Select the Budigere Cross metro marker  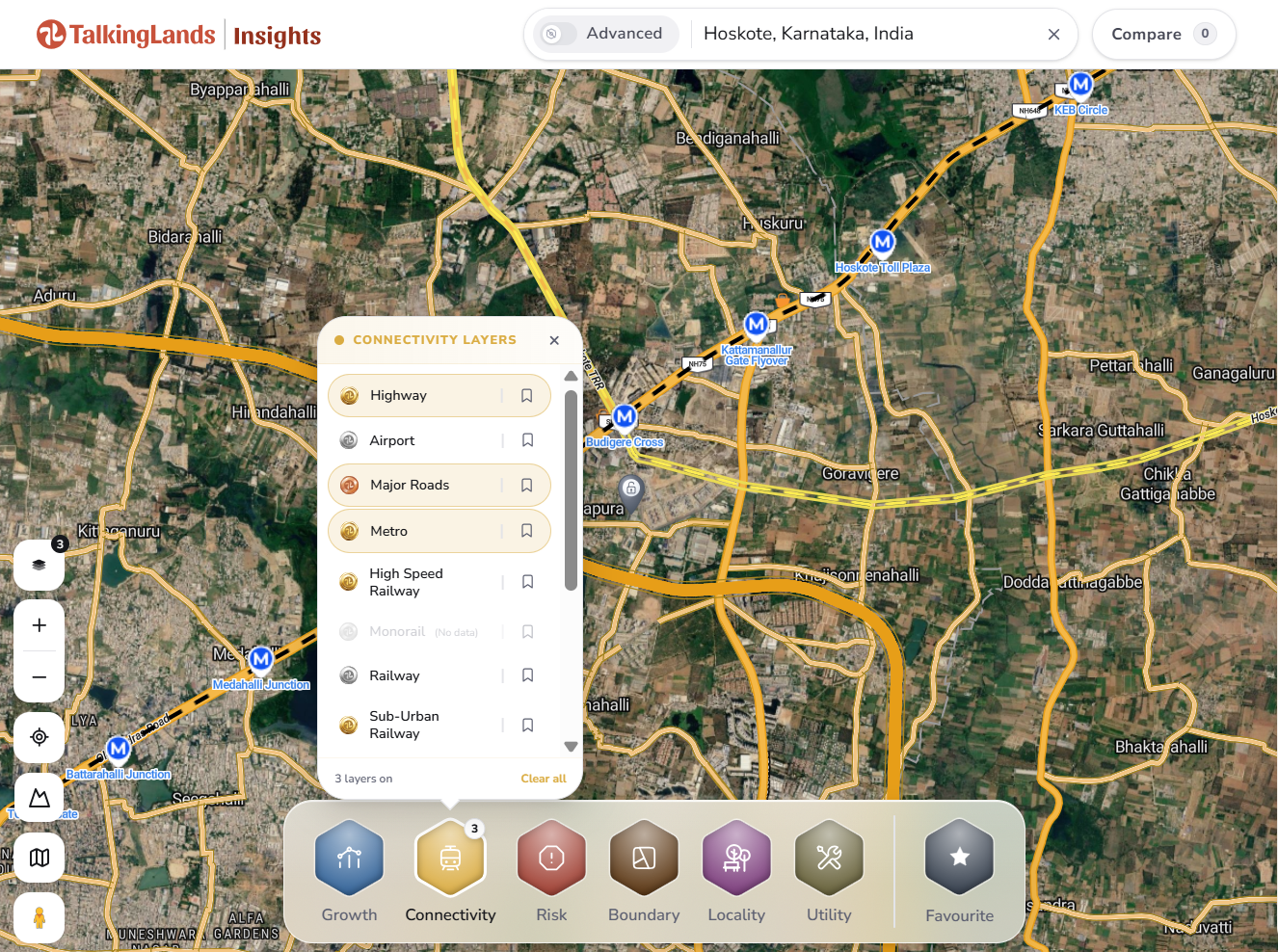(625, 416)
